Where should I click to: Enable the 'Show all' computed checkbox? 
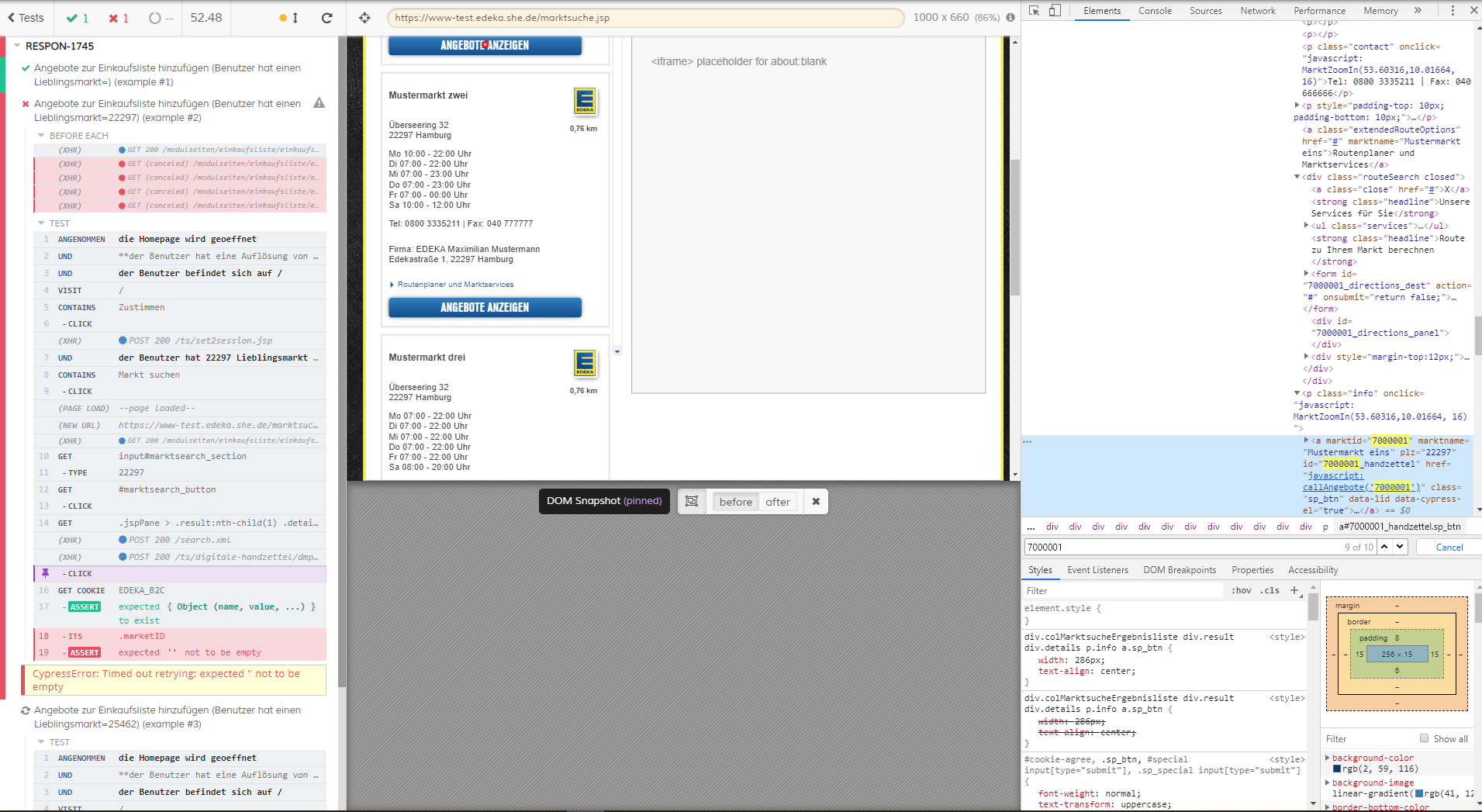pos(1424,738)
